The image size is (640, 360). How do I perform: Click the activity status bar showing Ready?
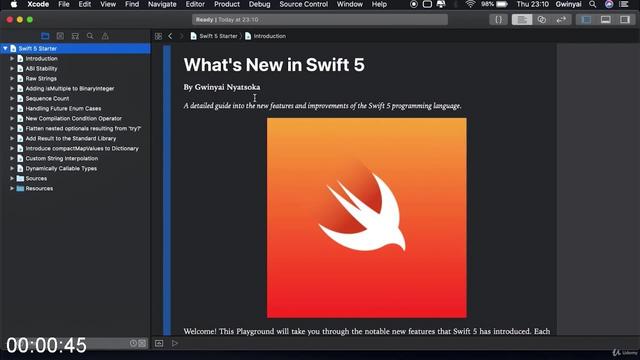click(x=320, y=20)
